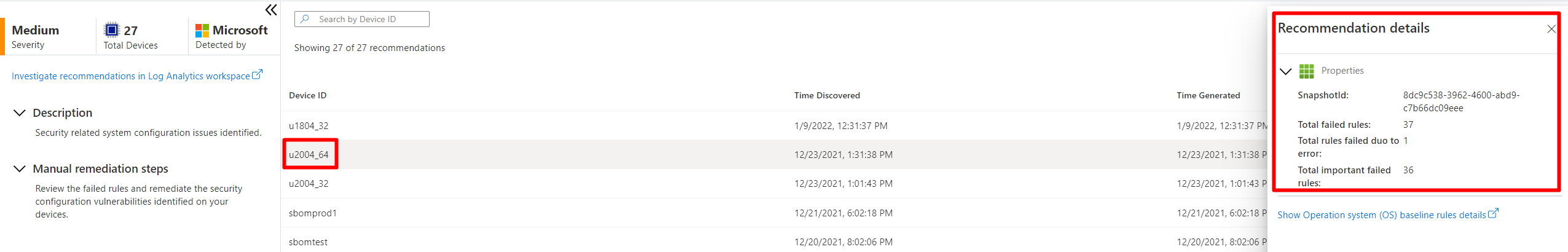Viewport: 1568px width, 252px height.
Task: Sort by the Time Generated column header
Action: 1208,95
